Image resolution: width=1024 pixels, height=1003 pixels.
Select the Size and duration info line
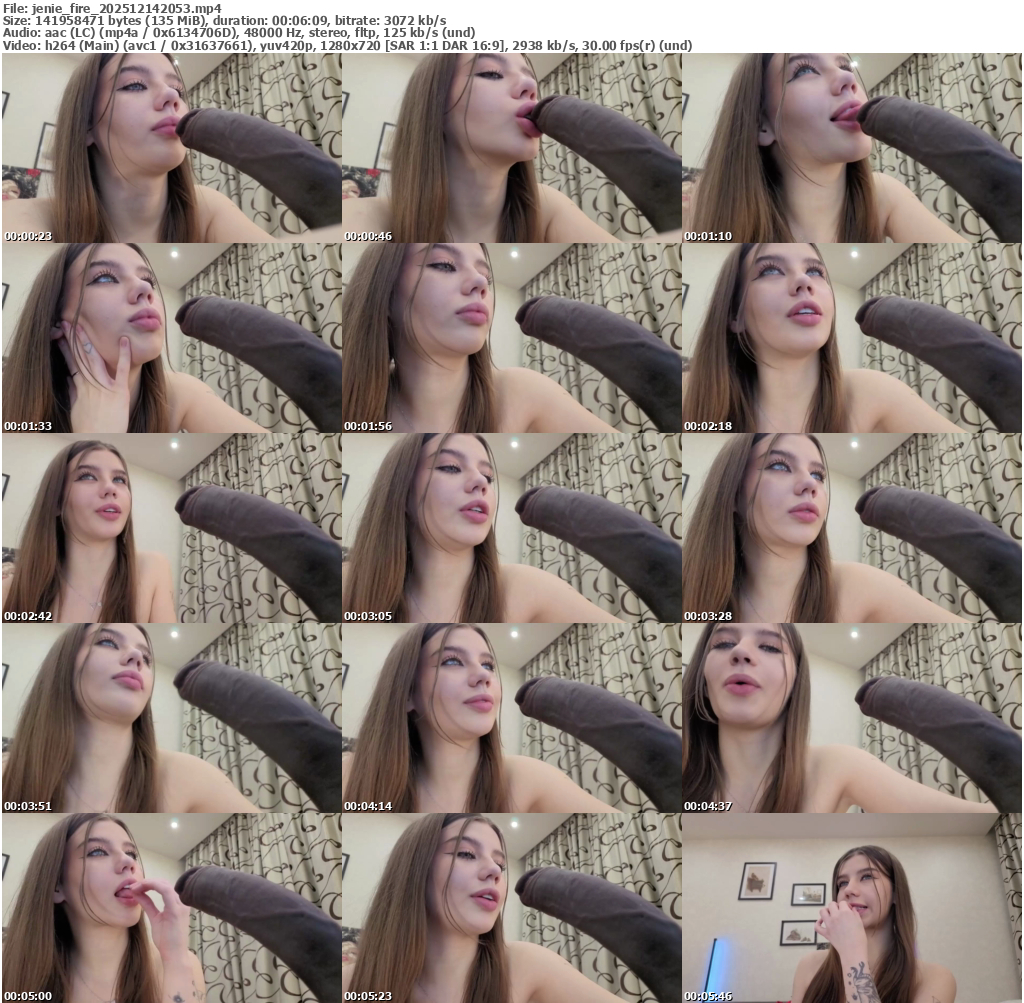(x=225, y=21)
